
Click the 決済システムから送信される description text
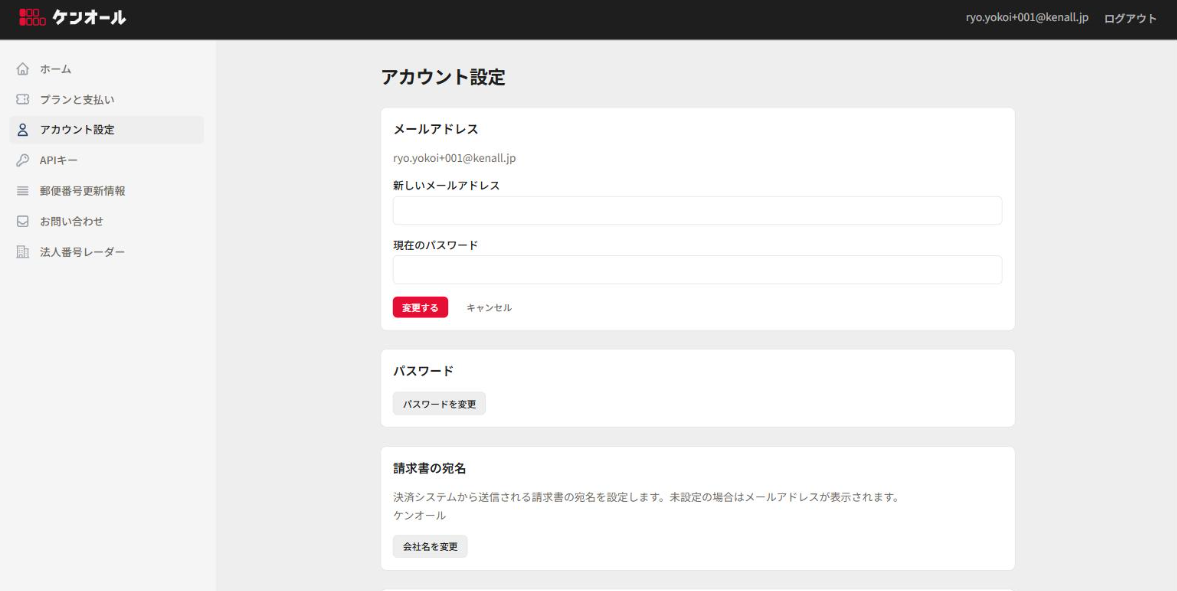[x=646, y=497]
